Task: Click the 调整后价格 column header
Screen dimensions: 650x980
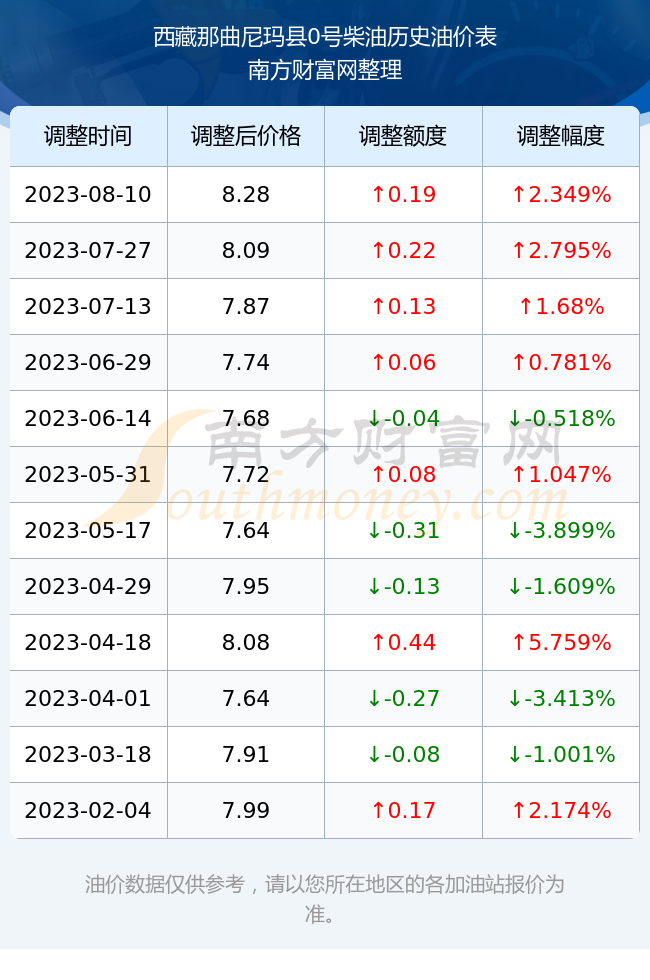Action: pyautogui.click(x=246, y=136)
